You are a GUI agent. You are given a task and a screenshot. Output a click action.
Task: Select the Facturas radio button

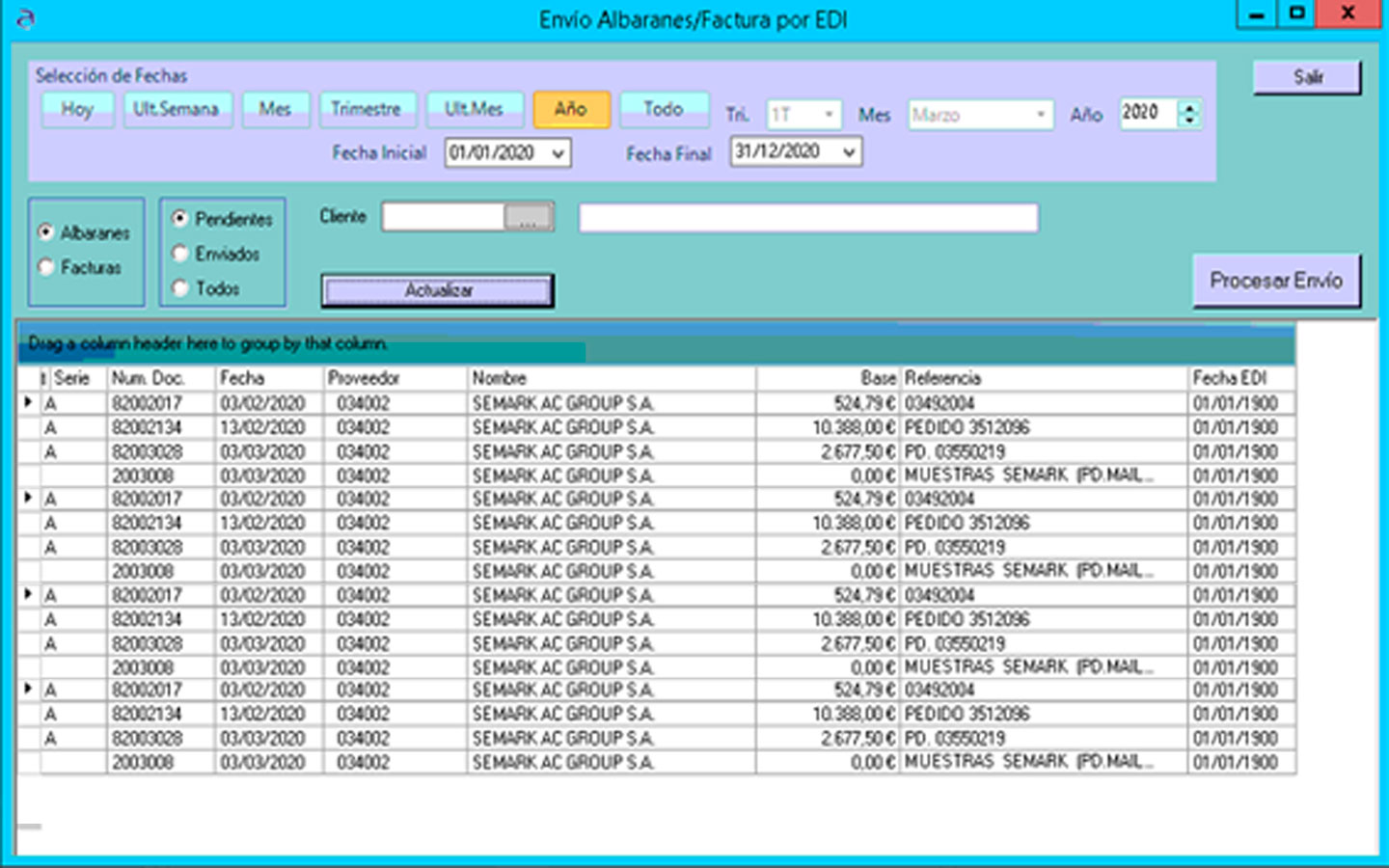(x=46, y=267)
